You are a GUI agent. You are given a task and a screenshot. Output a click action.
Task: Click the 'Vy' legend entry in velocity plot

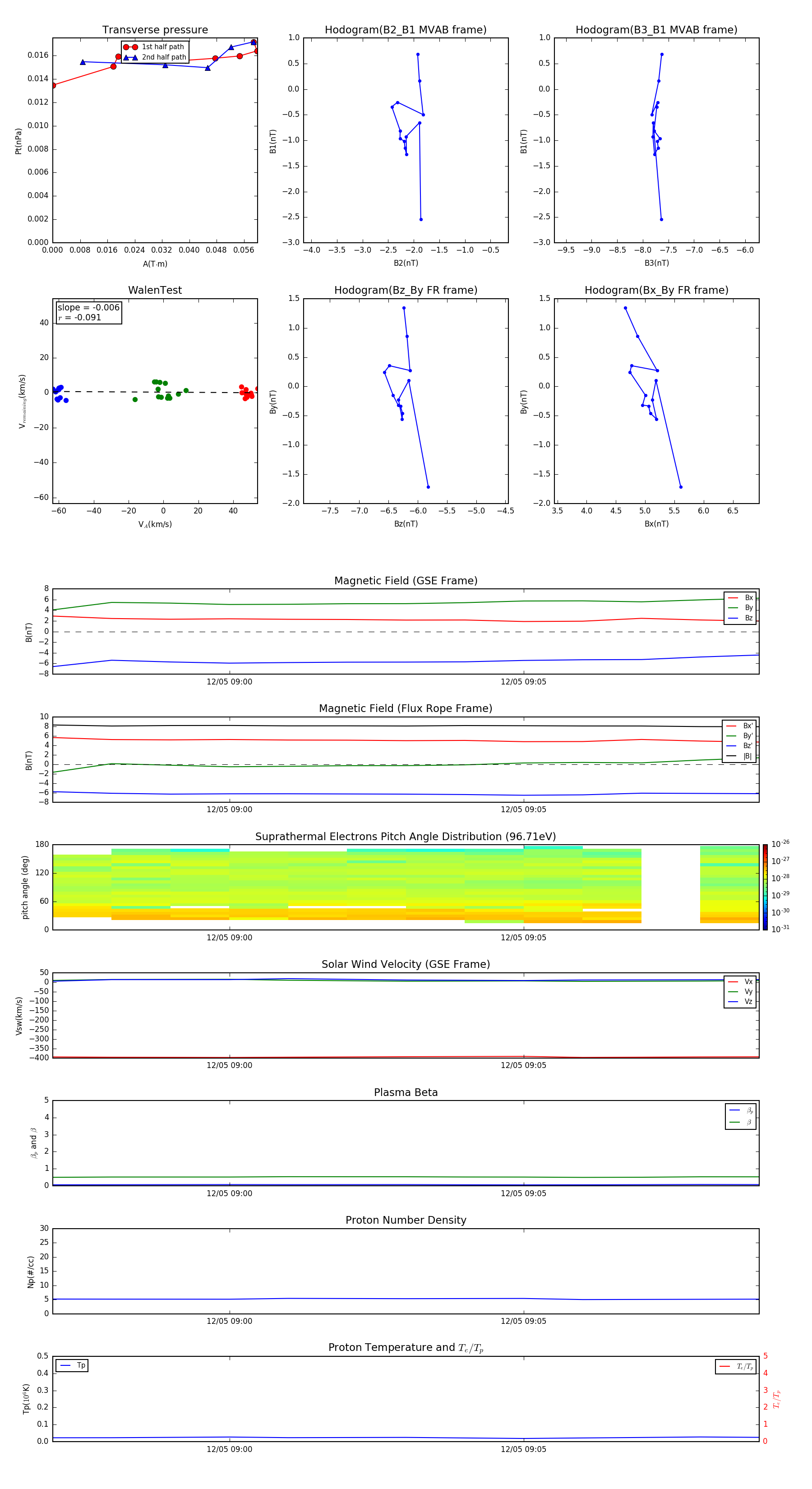[740, 991]
